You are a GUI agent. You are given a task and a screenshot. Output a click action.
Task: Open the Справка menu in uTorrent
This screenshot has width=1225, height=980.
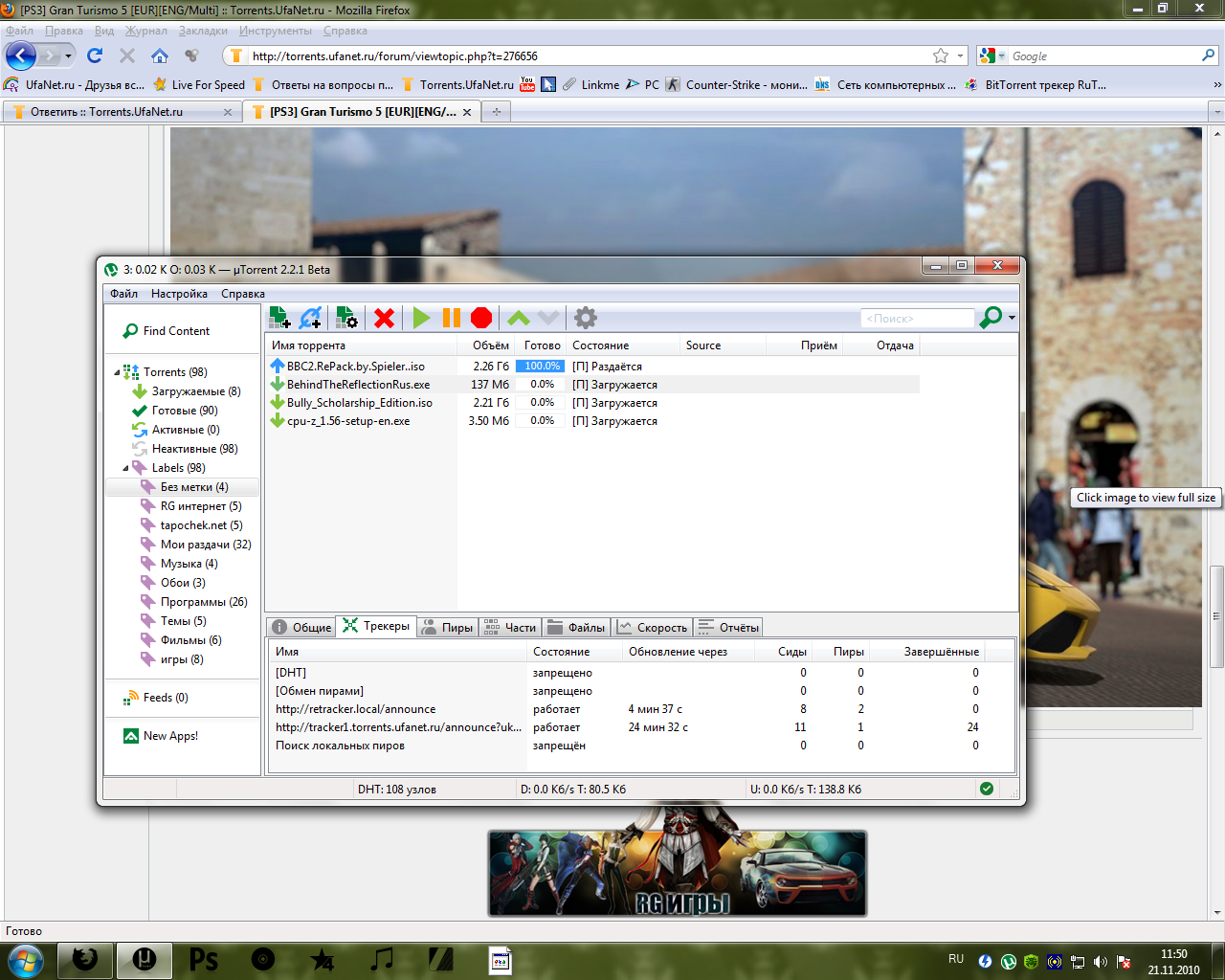243,294
